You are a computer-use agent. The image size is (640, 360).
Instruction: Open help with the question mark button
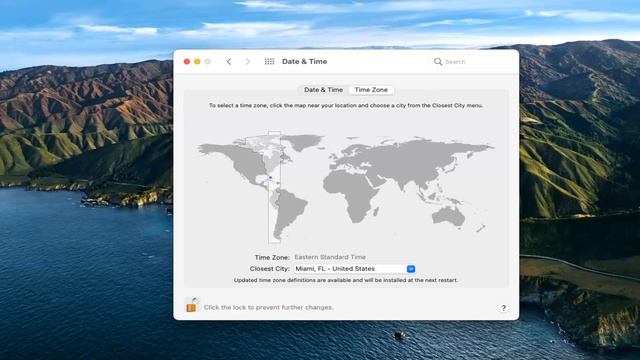[x=503, y=308]
